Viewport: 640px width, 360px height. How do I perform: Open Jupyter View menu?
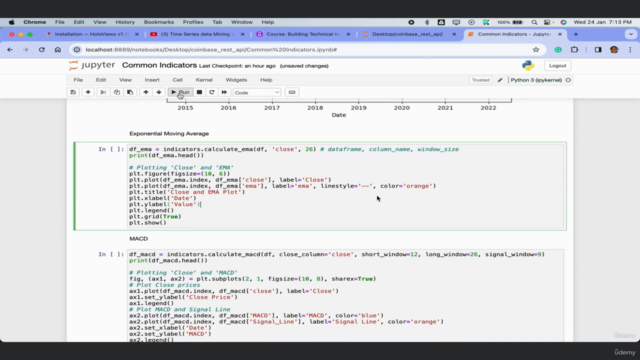(125, 80)
